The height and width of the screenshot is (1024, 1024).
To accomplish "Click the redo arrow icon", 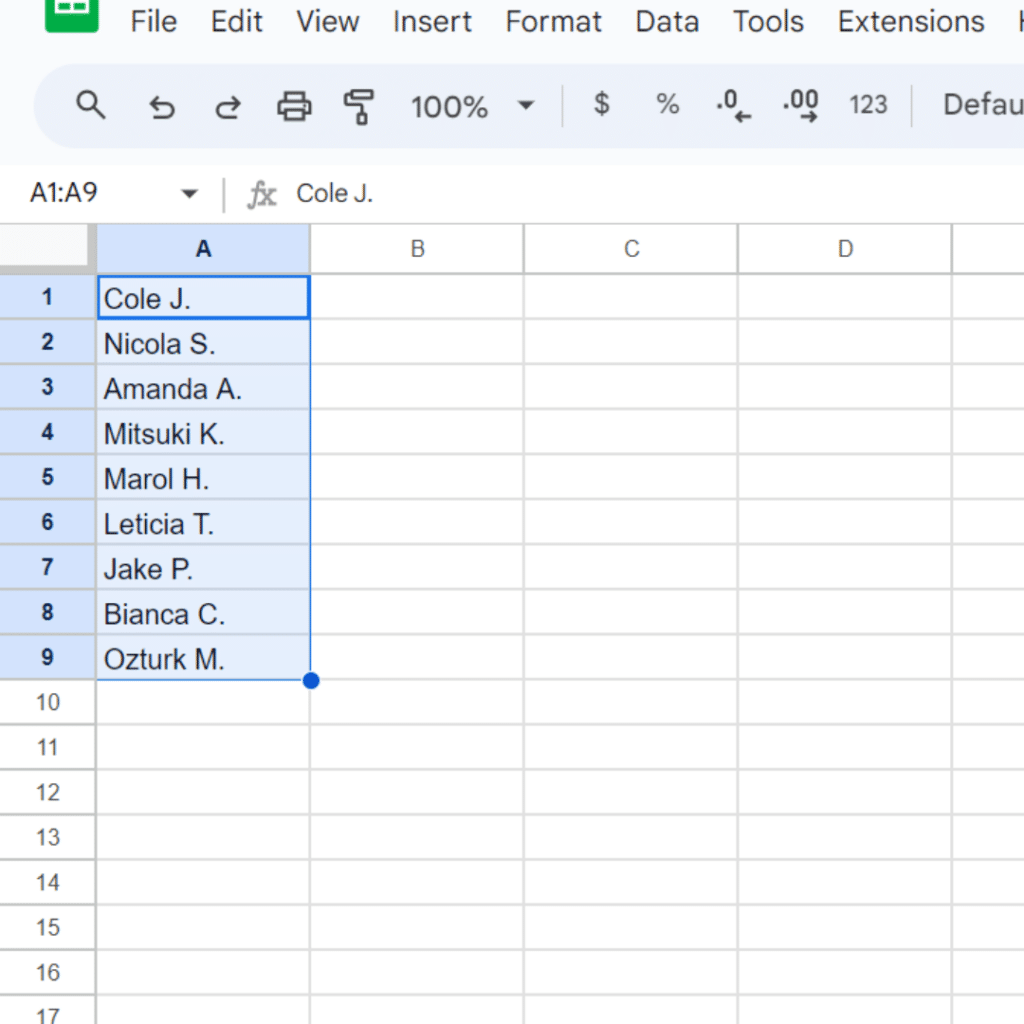I will (228, 106).
